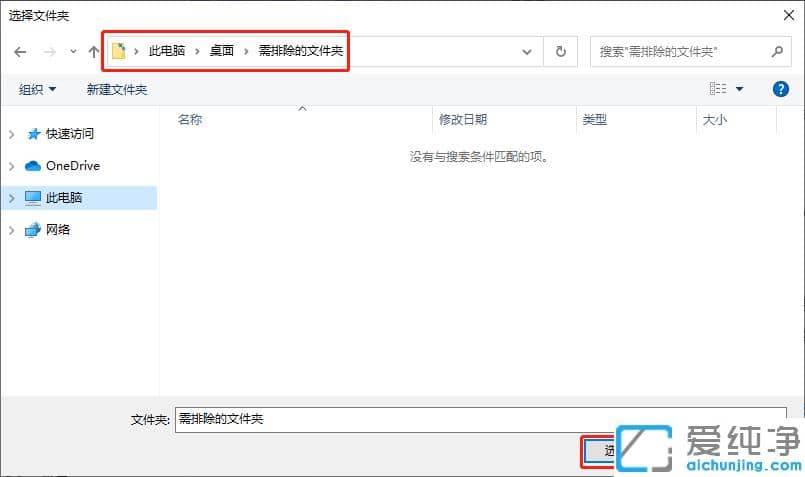The width and height of the screenshot is (805, 477).
Task: Select 此电脑 in the navigation pane
Action: (64, 198)
